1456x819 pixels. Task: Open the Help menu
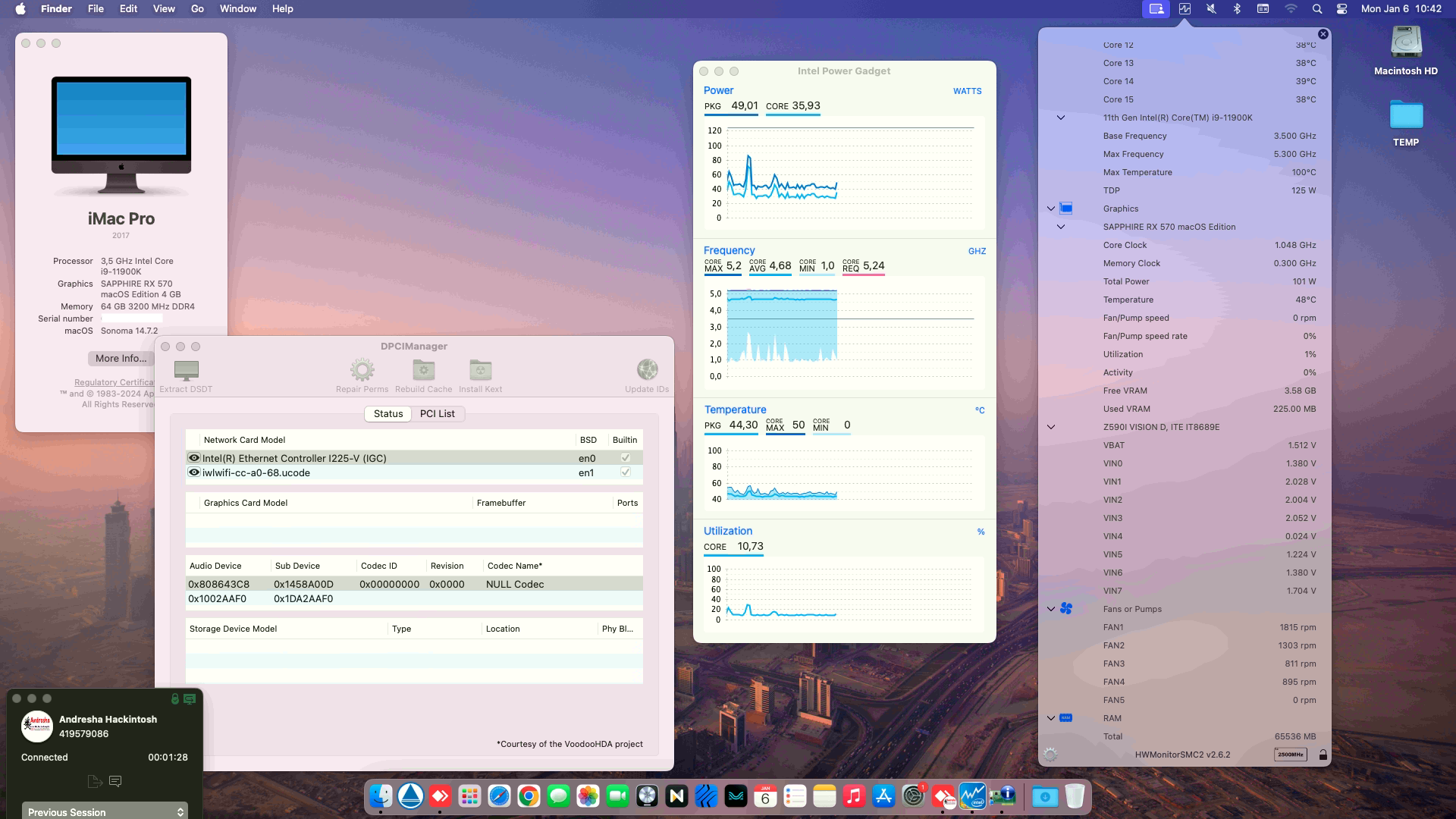(x=283, y=9)
